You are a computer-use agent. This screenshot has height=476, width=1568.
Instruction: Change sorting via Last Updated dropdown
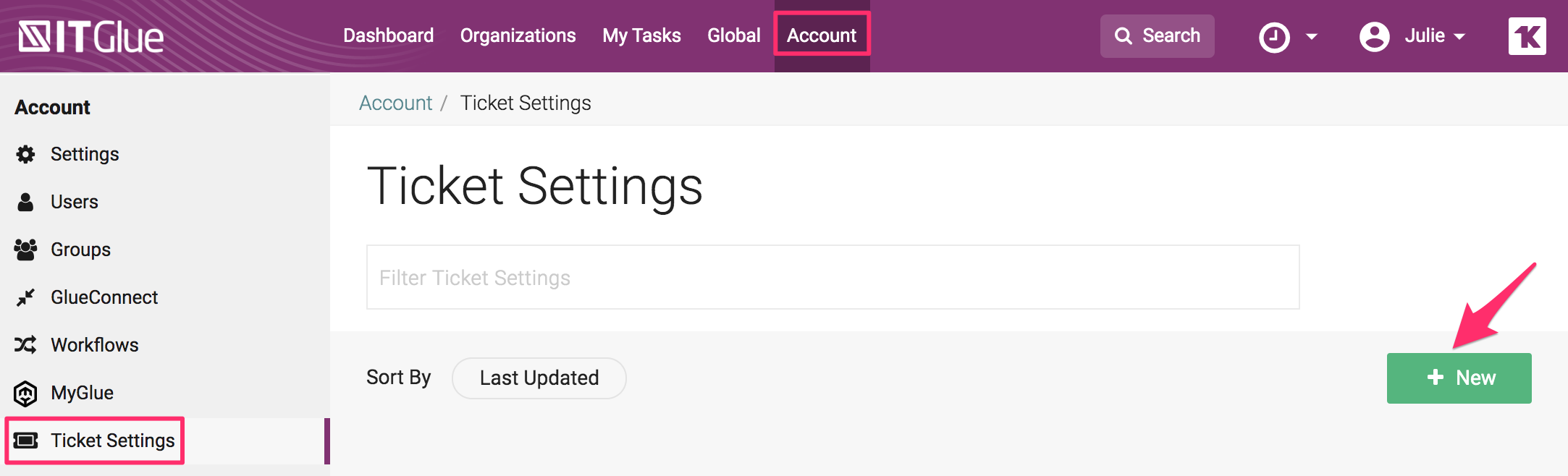[x=539, y=378]
